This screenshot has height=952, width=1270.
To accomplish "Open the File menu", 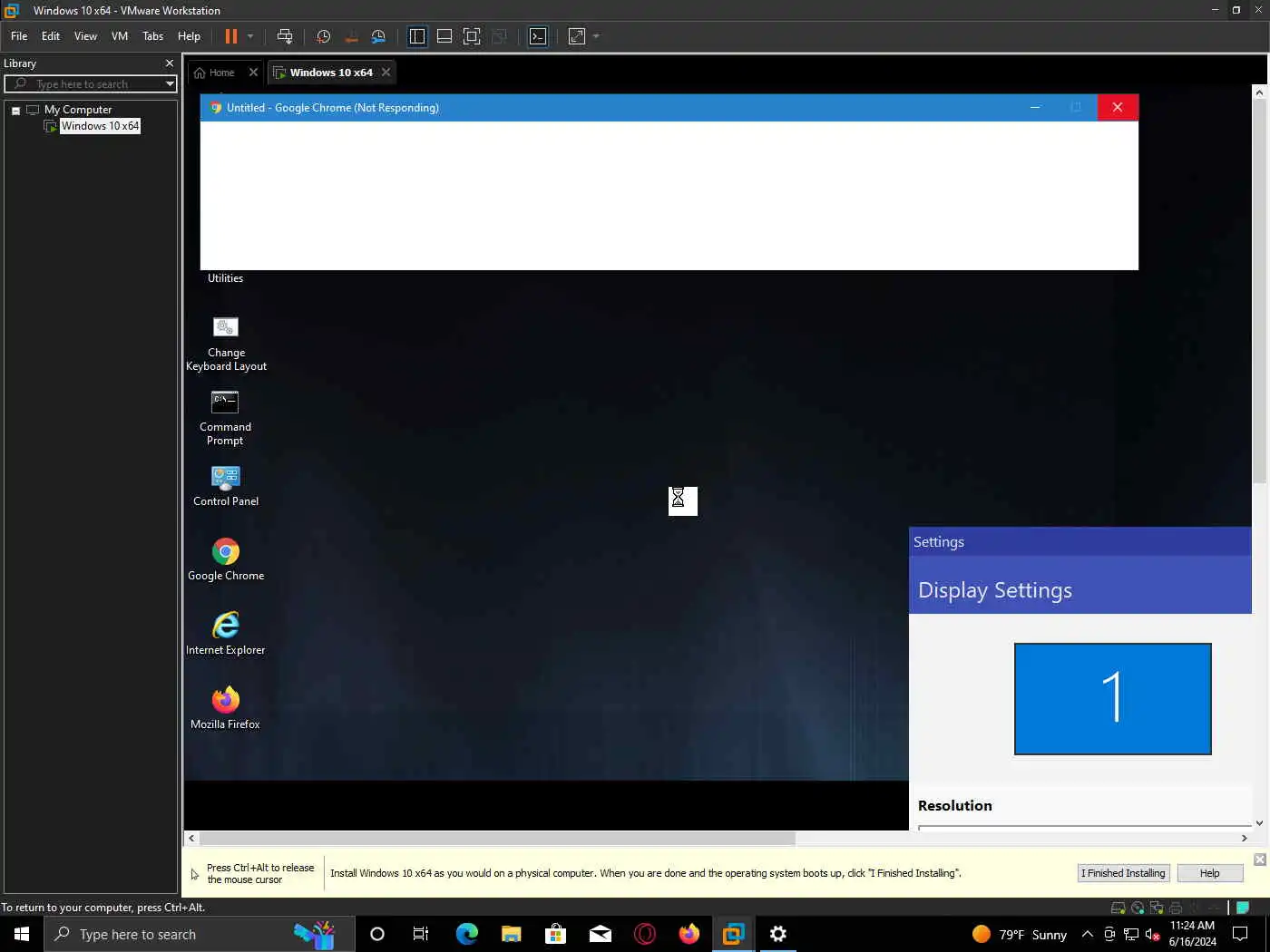I will click(x=19, y=36).
